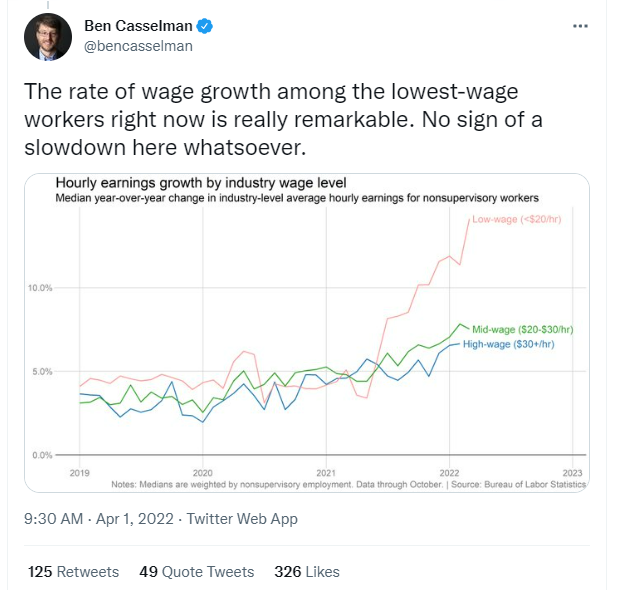Click the Bureau of Labor Statistics source note

(519, 484)
